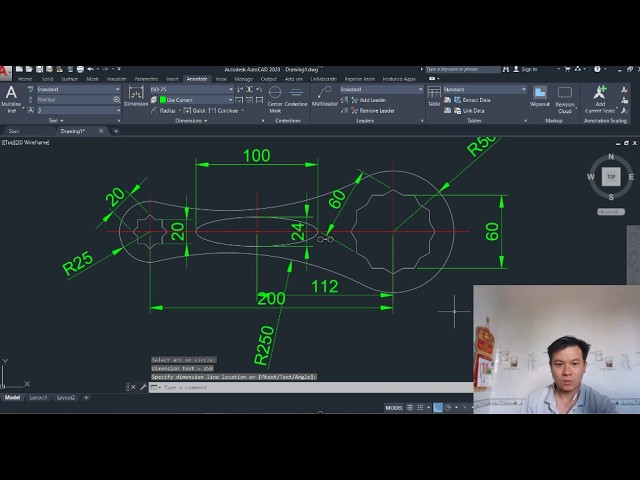Select the Radius dimension tool
Viewport: 640px width, 480px height.
(163, 111)
